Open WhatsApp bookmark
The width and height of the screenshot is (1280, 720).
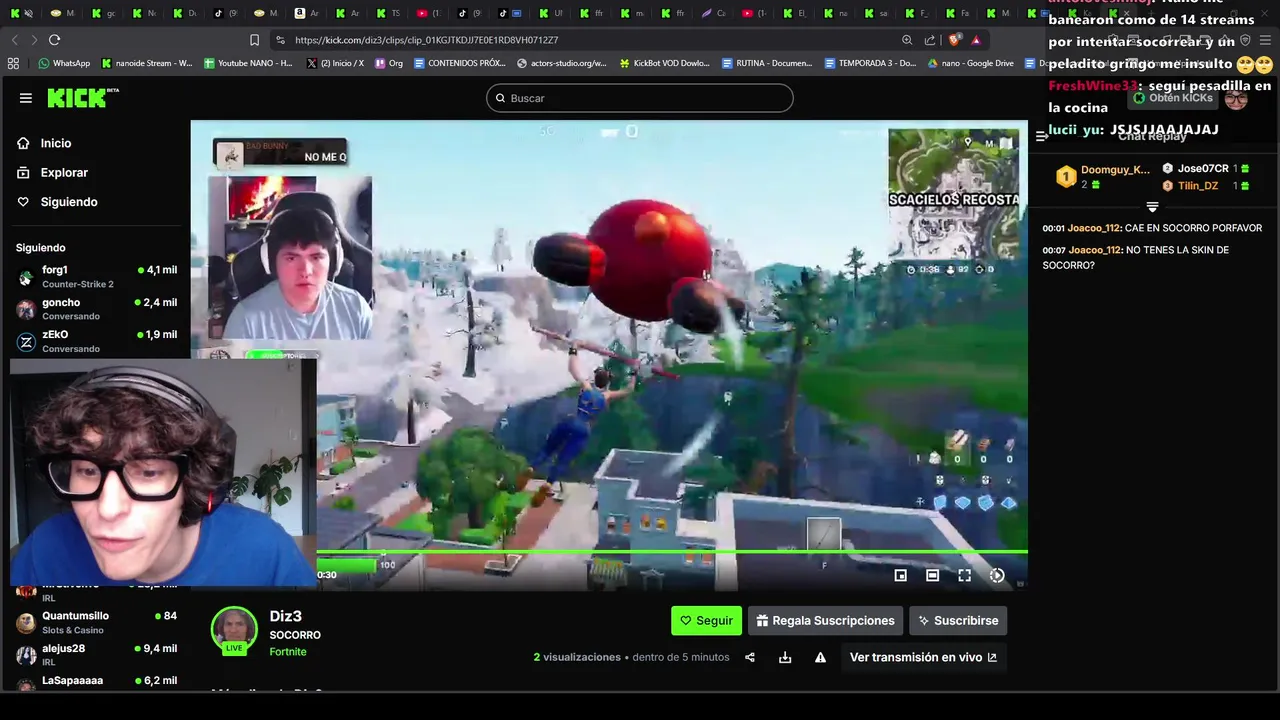pyautogui.click(x=64, y=63)
